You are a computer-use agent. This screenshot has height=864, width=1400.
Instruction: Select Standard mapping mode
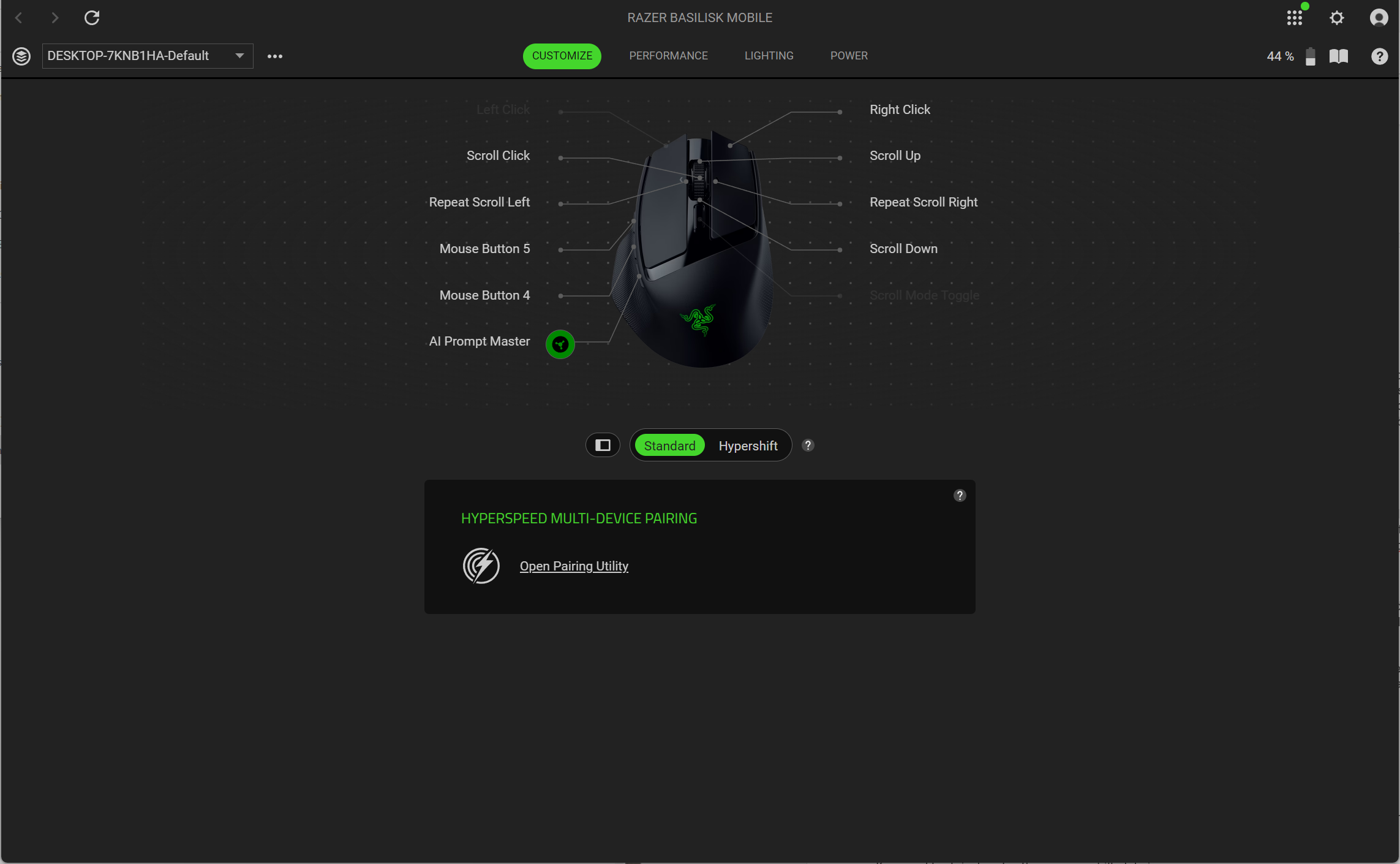point(670,445)
